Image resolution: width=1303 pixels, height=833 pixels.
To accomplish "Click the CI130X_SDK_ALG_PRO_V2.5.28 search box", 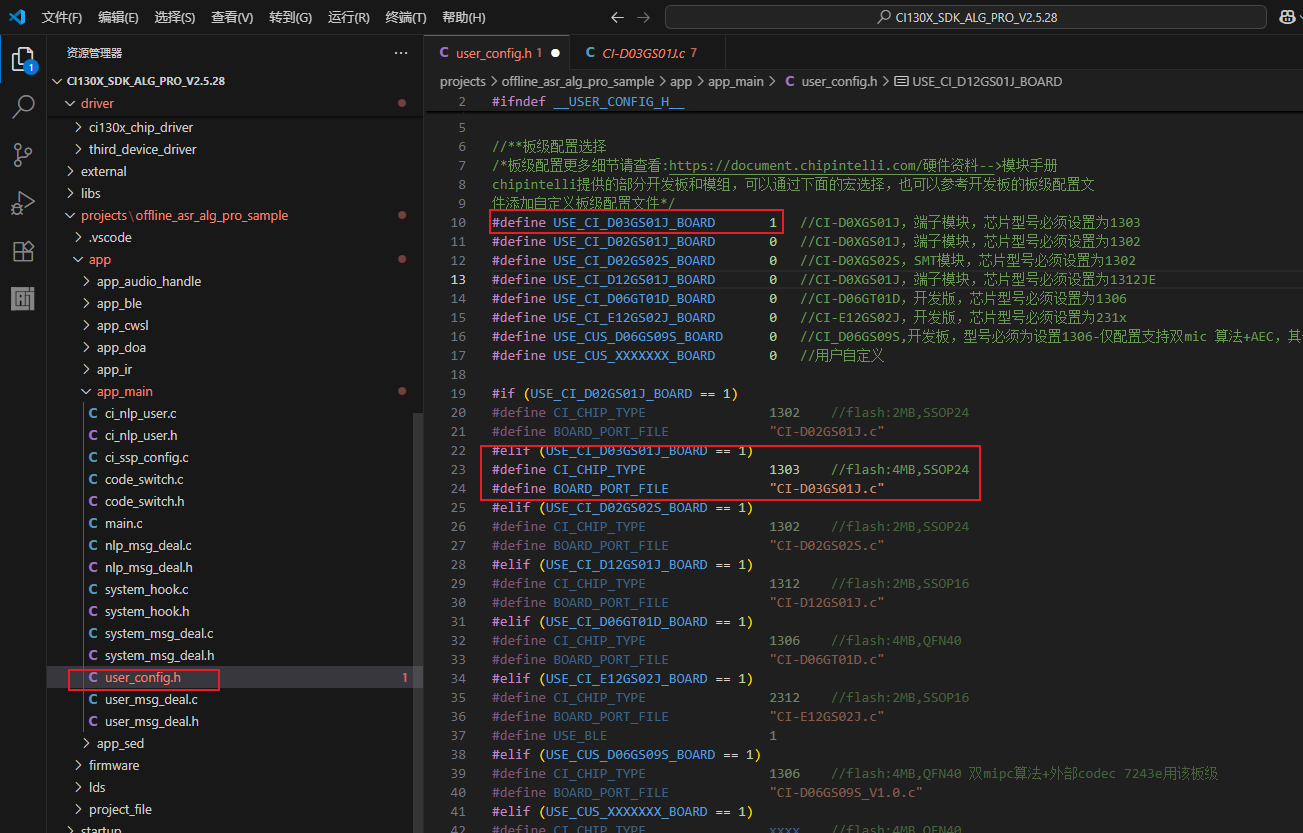I will (x=966, y=17).
